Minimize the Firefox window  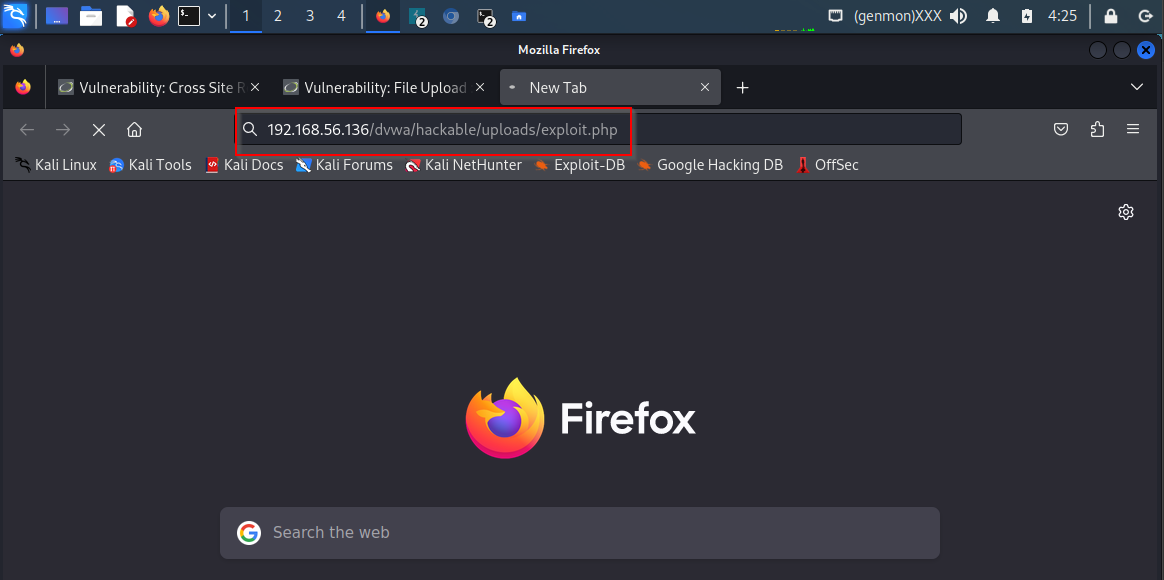click(1098, 50)
